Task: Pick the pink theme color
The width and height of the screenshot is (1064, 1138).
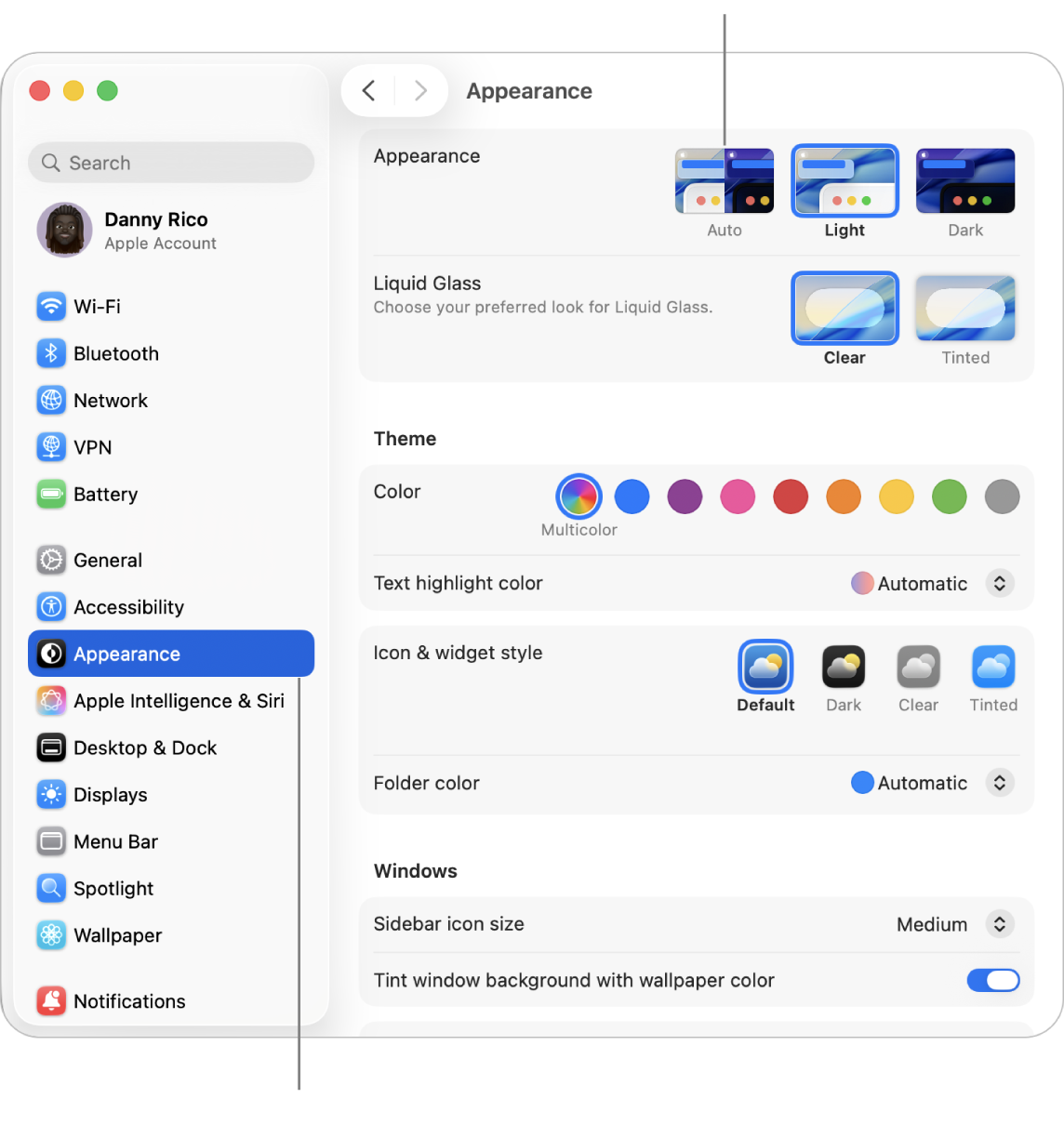Action: [738, 496]
